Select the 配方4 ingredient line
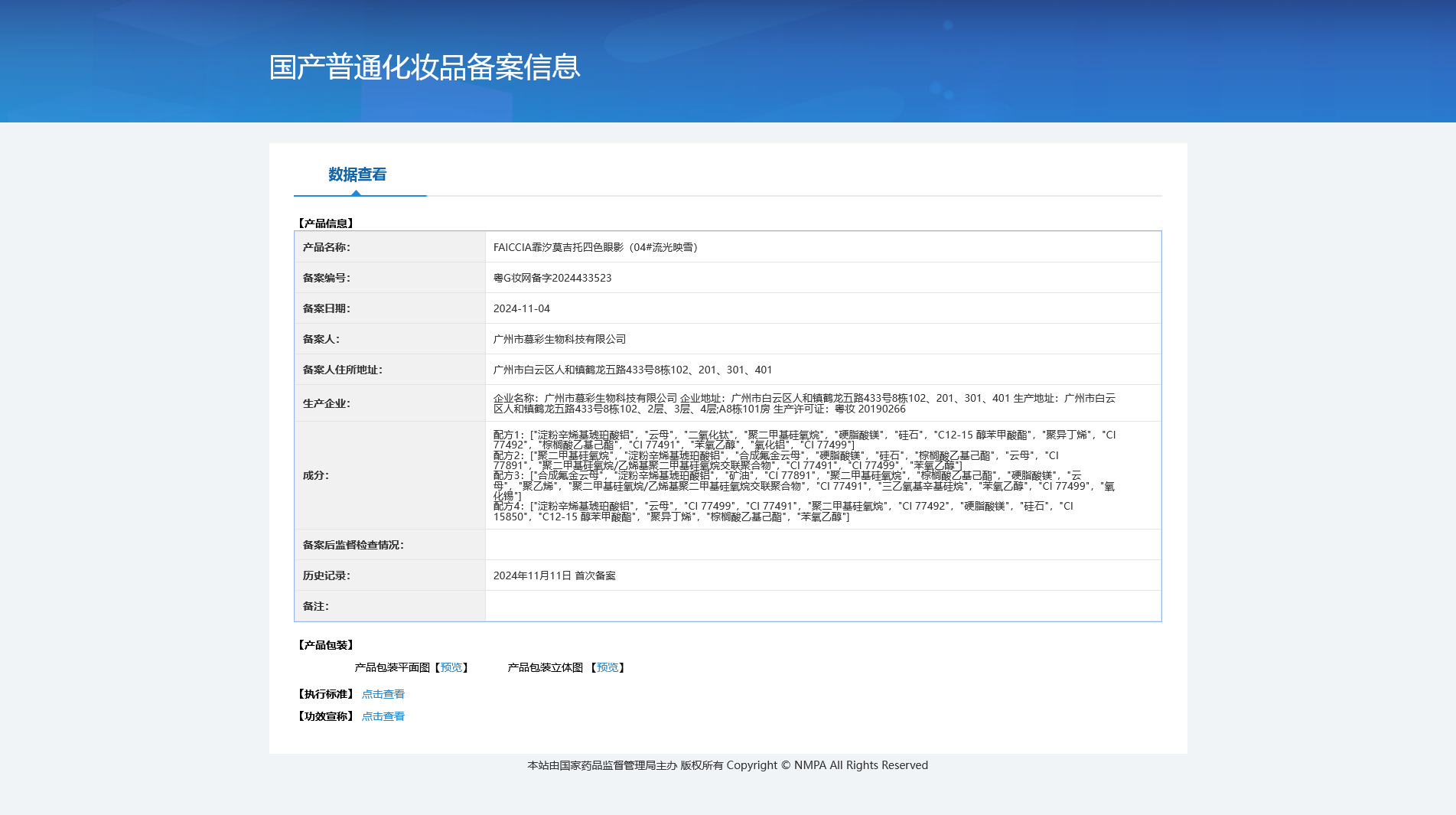Screen dimensions: 1456x815 783,511
